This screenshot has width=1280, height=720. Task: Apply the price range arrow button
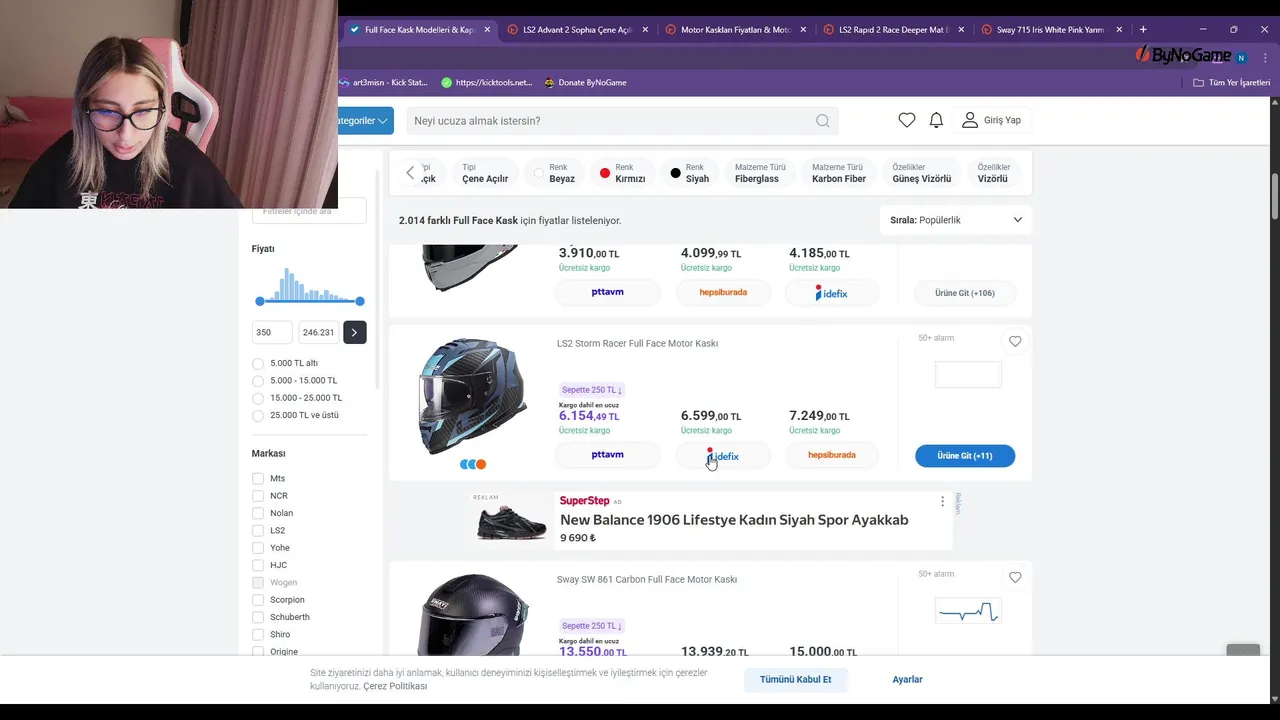pyautogui.click(x=354, y=332)
